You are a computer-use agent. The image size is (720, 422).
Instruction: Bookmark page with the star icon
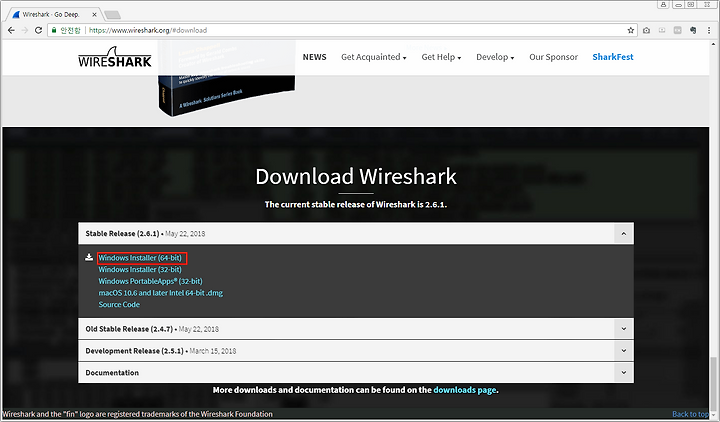click(630, 30)
